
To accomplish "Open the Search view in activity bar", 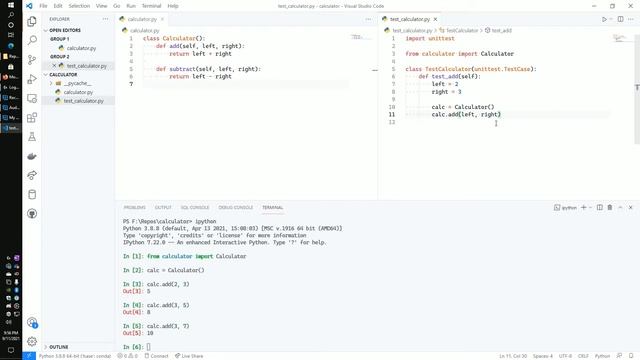I will point(32,40).
